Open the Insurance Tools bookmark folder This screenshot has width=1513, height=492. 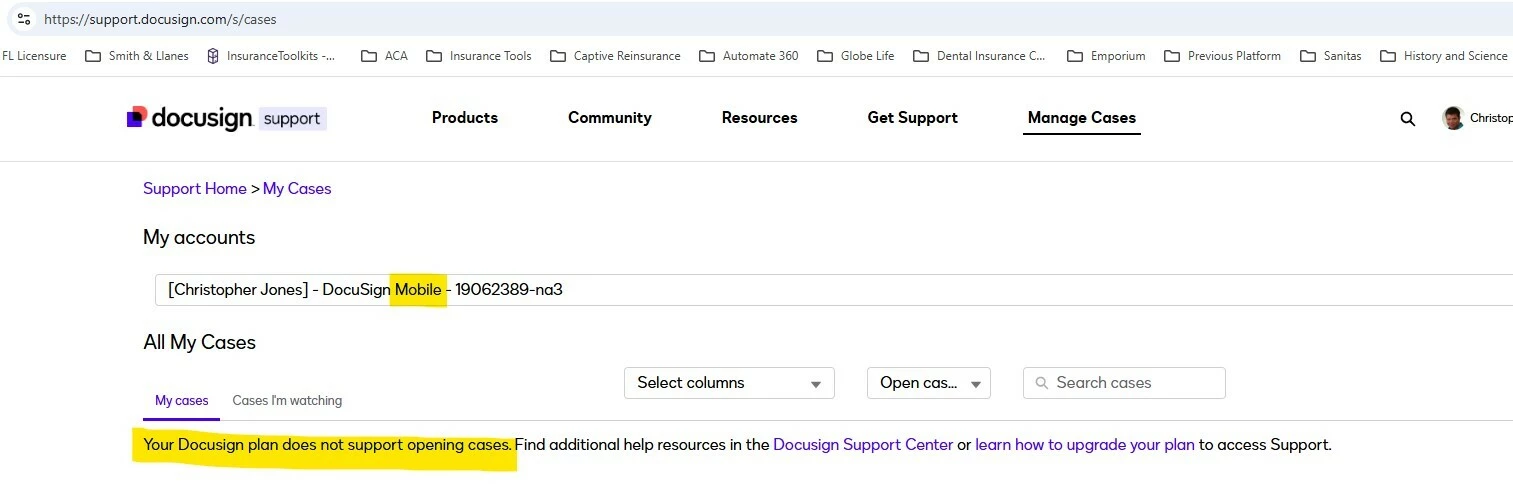[x=479, y=56]
